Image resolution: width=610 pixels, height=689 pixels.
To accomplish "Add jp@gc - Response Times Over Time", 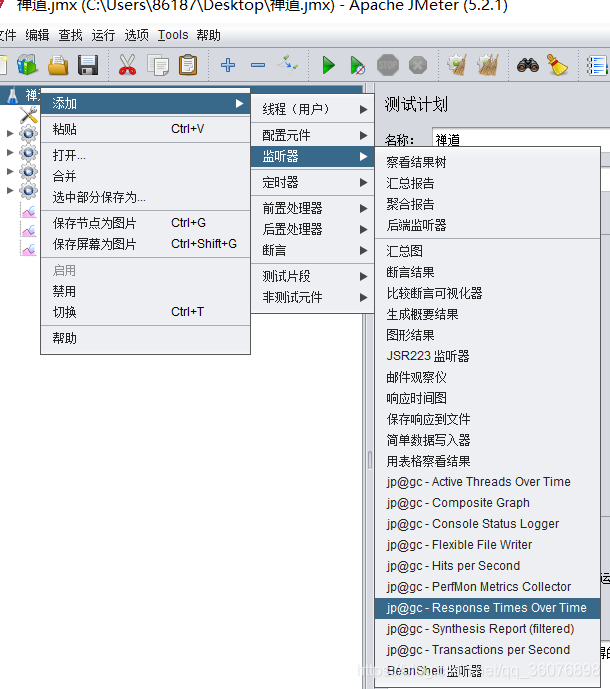I will (487, 608).
